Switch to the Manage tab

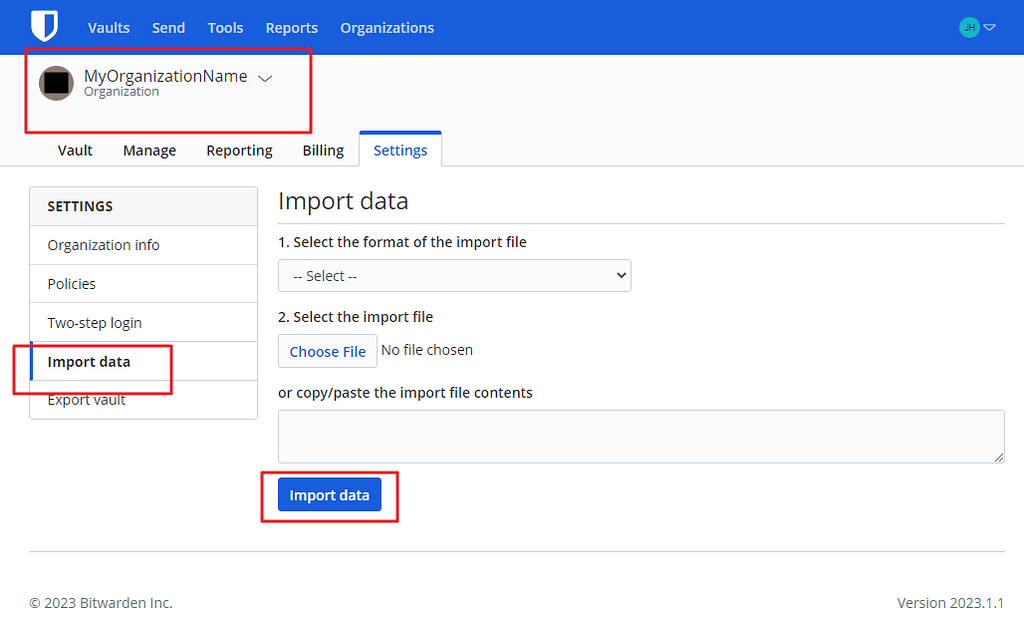(148, 150)
